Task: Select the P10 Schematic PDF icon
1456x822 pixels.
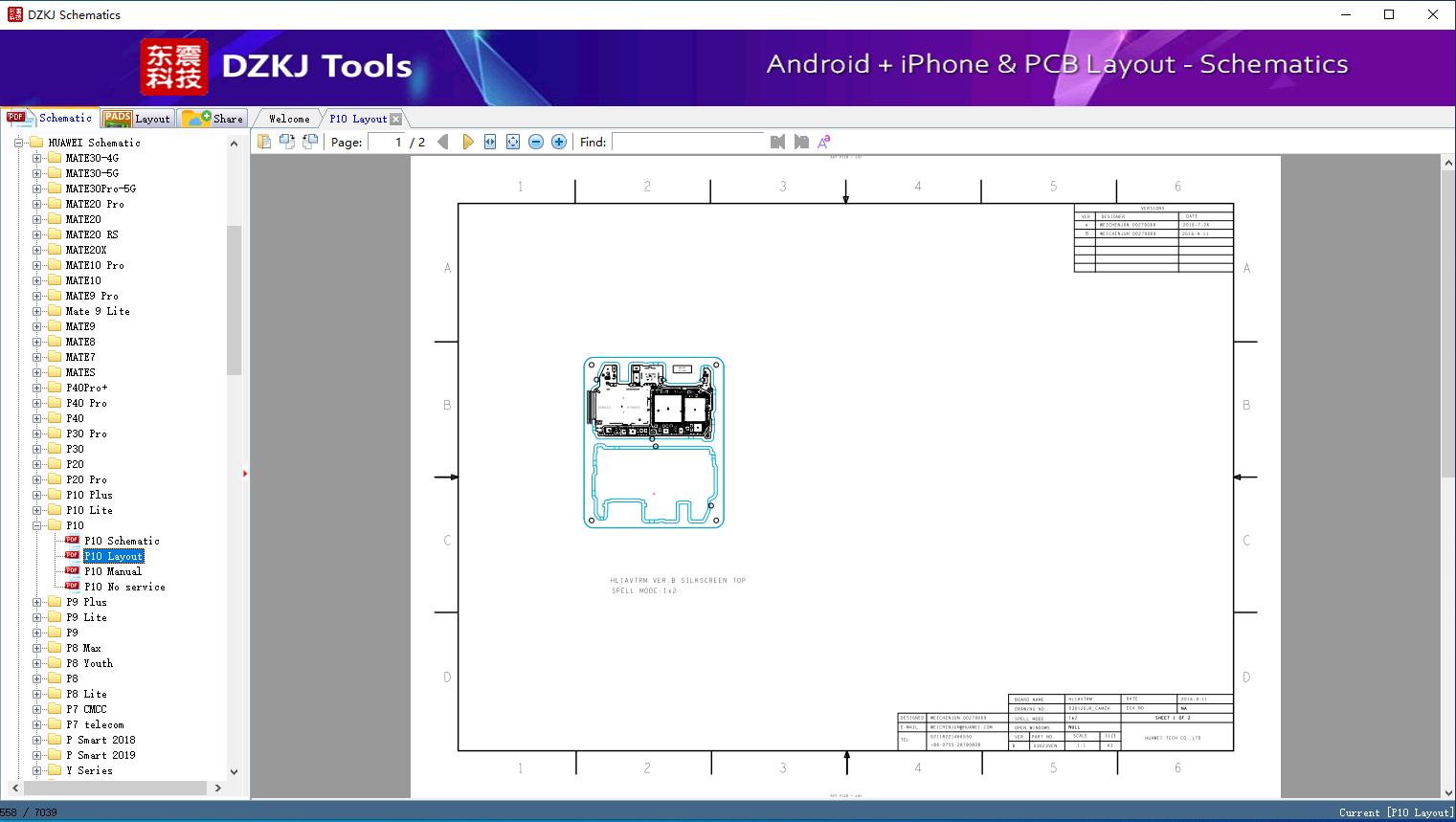Action: (72, 540)
